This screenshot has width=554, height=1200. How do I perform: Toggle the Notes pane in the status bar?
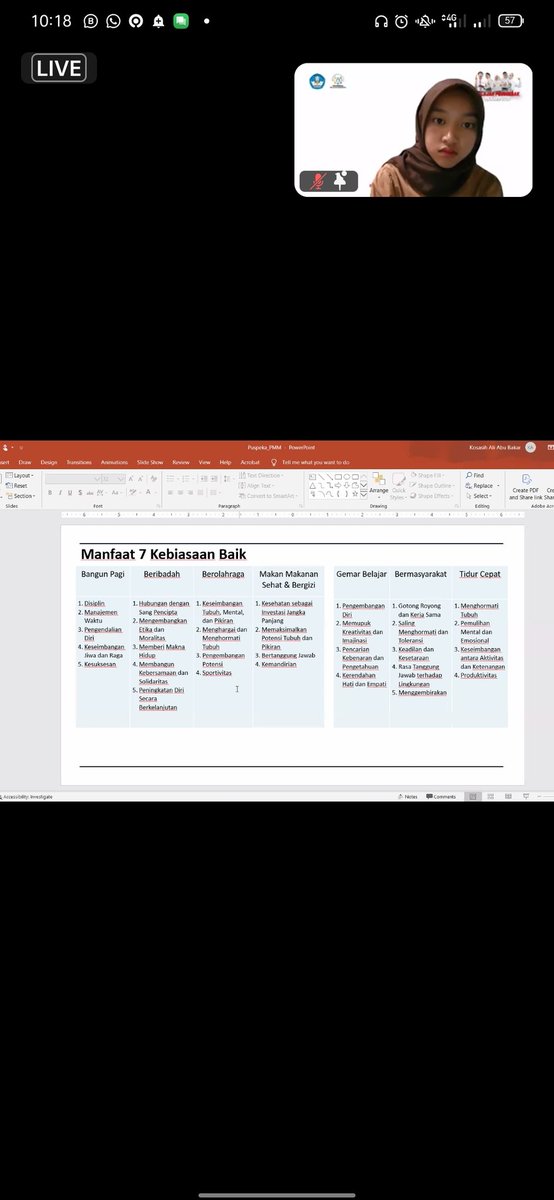[x=406, y=797]
